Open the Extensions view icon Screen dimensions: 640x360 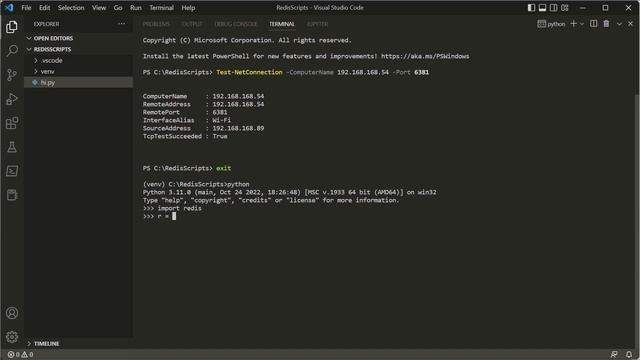coord(12,123)
